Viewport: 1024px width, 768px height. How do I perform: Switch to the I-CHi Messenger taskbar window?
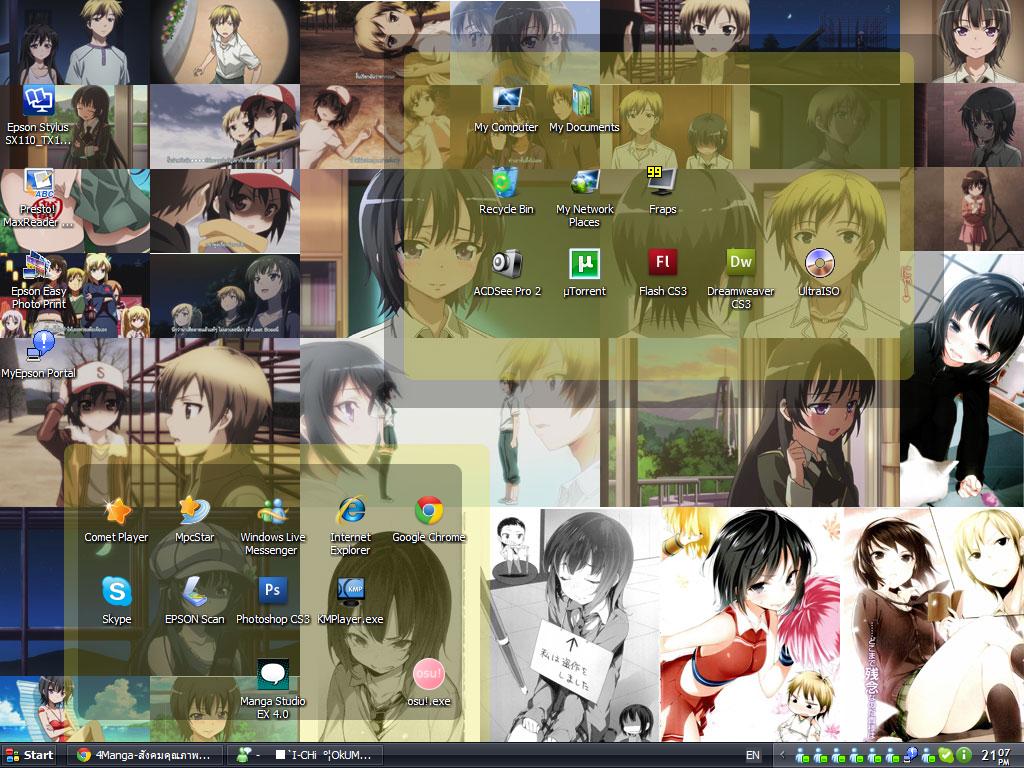(304, 755)
